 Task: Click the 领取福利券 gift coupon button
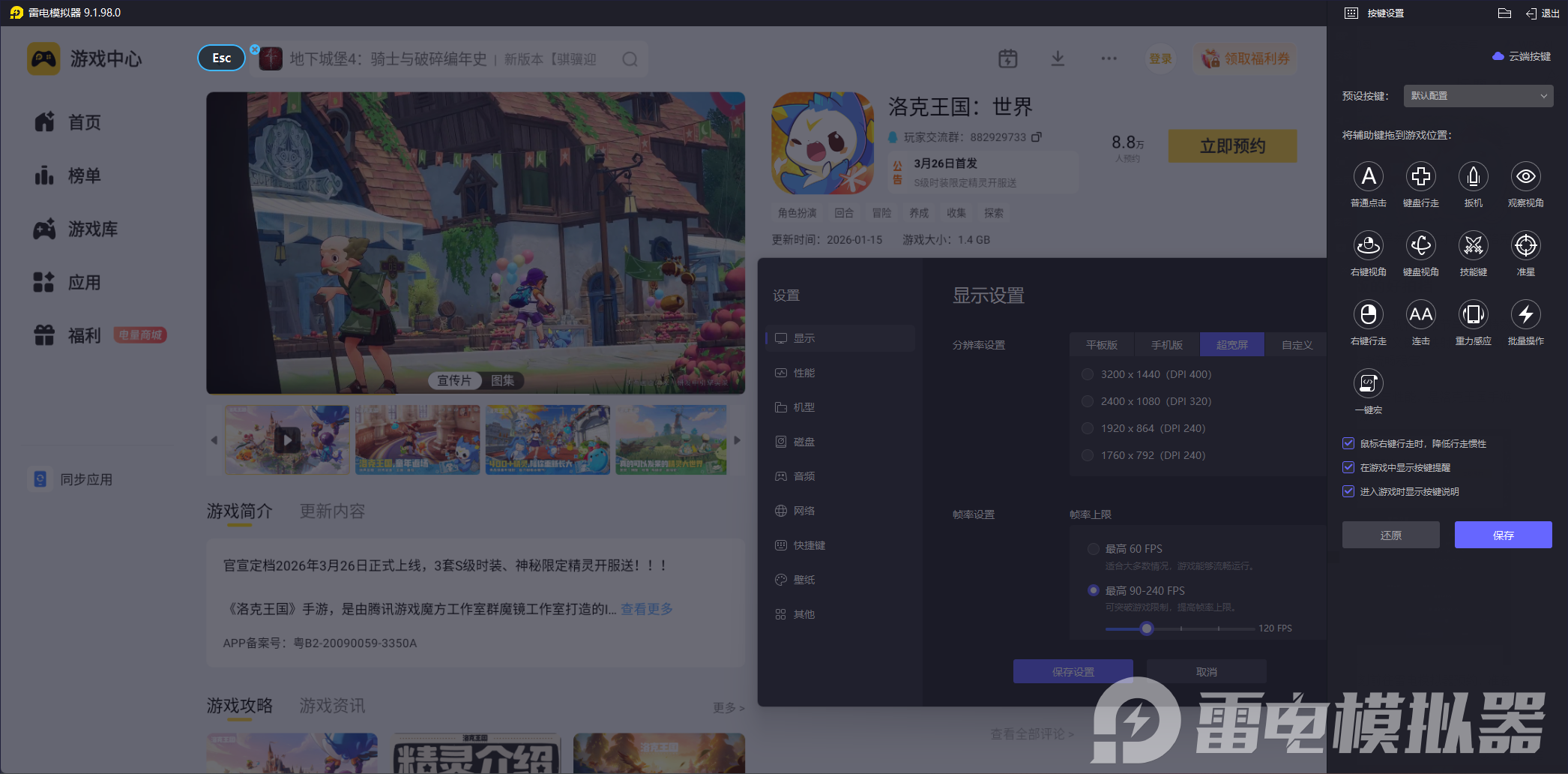point(1245,58)
